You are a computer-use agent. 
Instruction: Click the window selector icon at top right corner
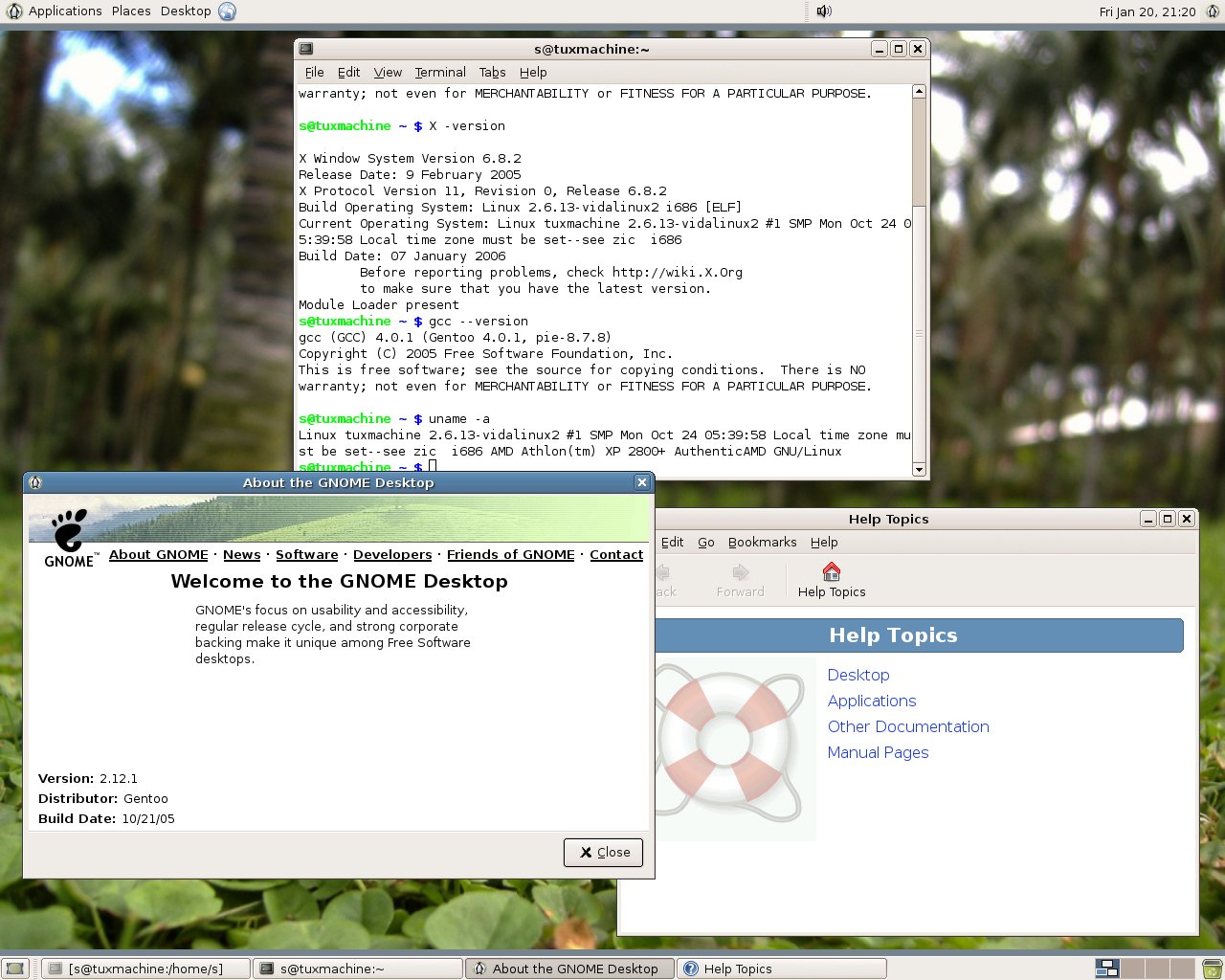click(x=1212, y=11)
